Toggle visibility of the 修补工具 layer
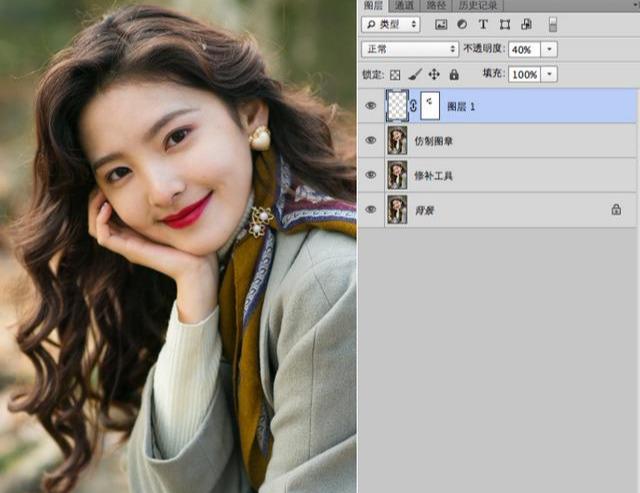This screenshot has width=640, height=493. [371, 175]
